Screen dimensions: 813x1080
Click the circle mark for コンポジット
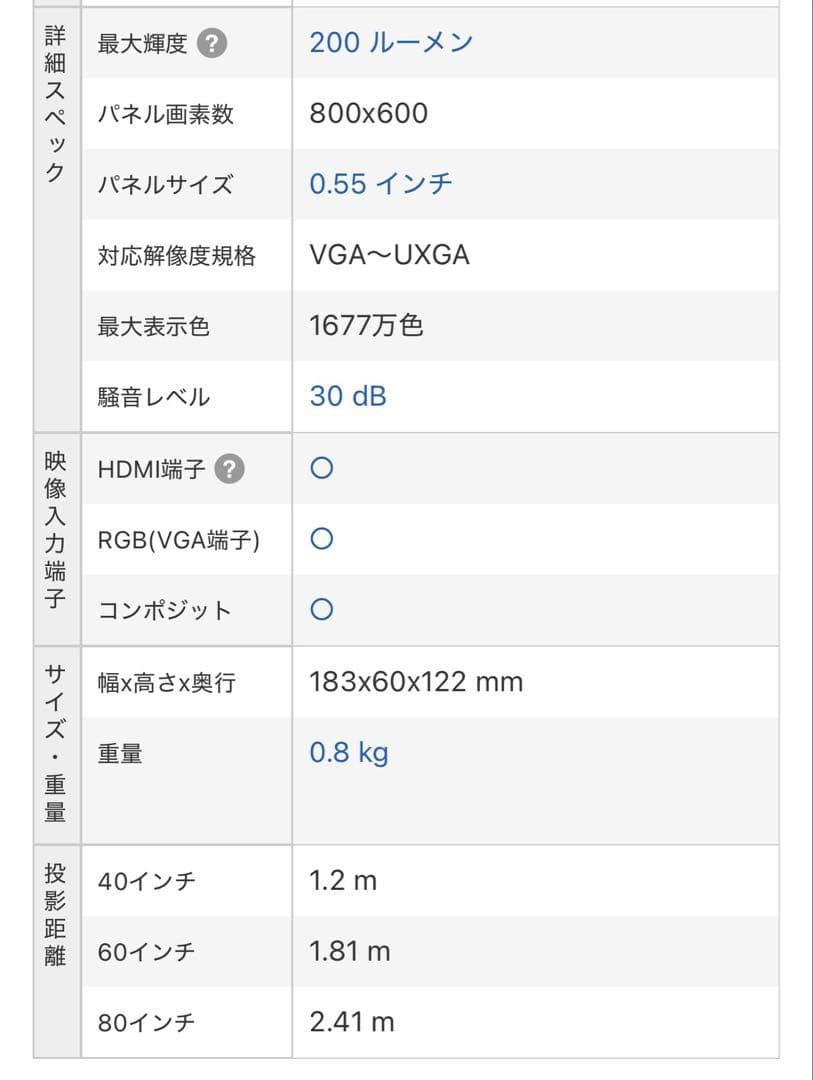321,609
